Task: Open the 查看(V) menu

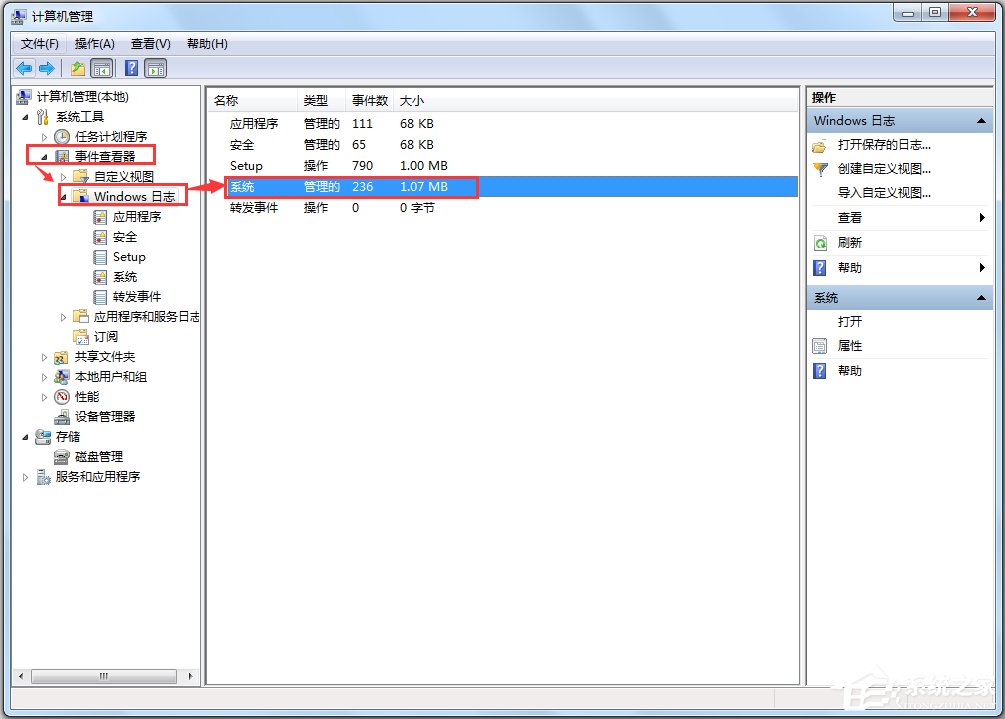Action: 150,44
